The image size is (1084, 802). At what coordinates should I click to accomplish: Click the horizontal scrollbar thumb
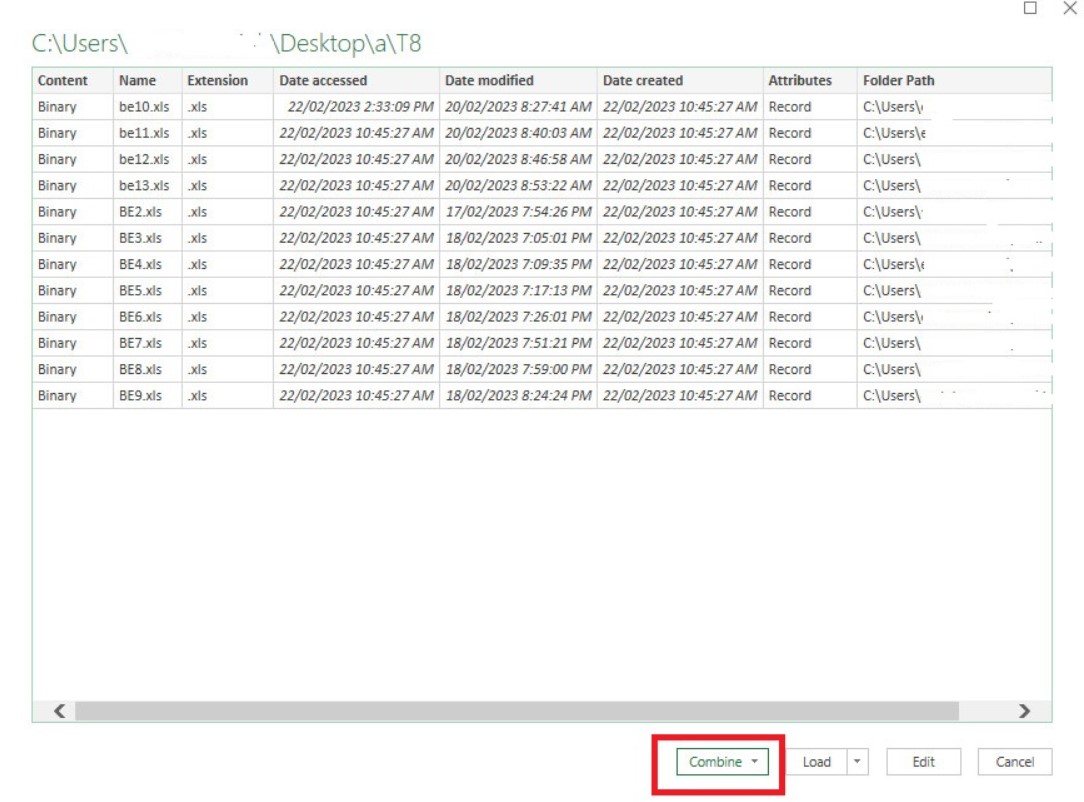point(517,711)
